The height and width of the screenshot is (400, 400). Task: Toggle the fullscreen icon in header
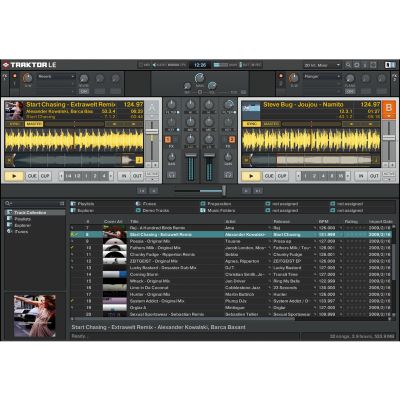373,65
